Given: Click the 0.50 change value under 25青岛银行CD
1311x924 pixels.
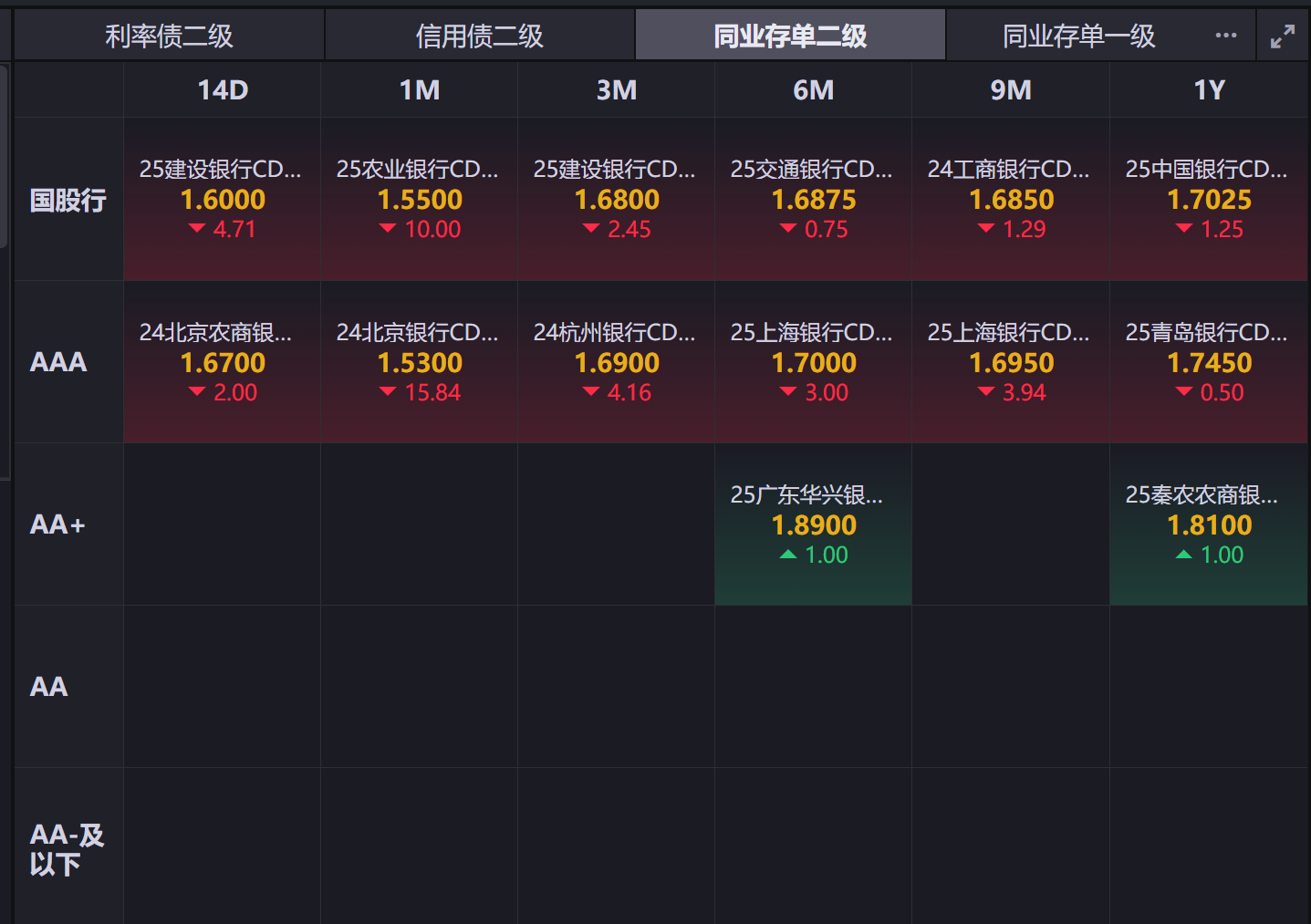Looking at the screenshot, I should [x=1222, y=393].
